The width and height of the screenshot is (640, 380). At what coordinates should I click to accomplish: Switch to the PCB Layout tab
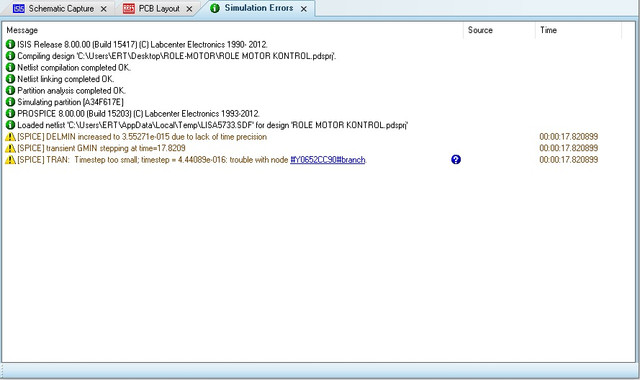(159, 9)
